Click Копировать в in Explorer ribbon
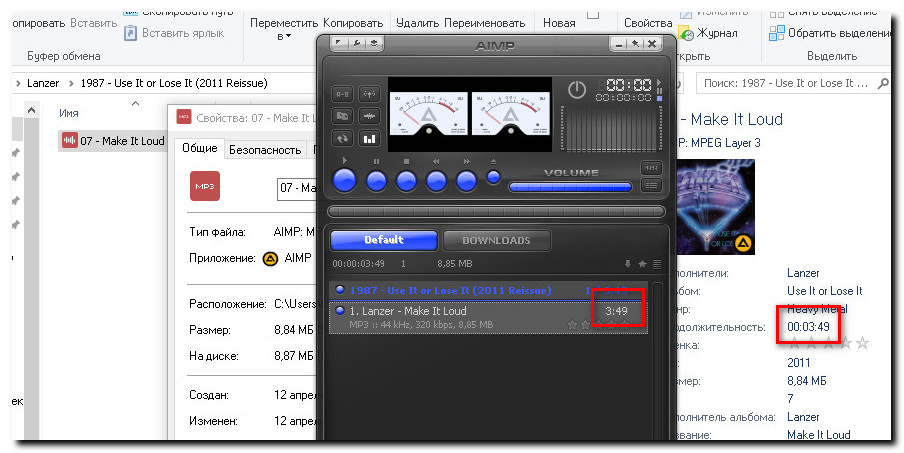The image size is (904, 453). coord(353,23)
